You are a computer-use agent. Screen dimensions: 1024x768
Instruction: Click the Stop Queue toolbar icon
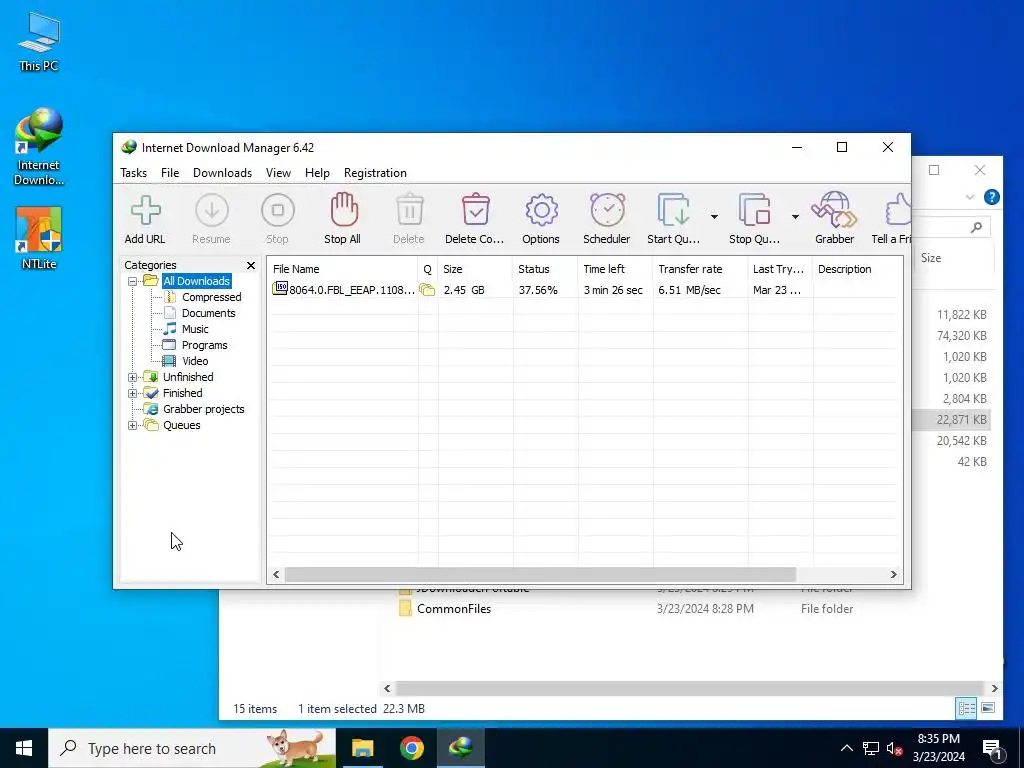tap(754, 210)
